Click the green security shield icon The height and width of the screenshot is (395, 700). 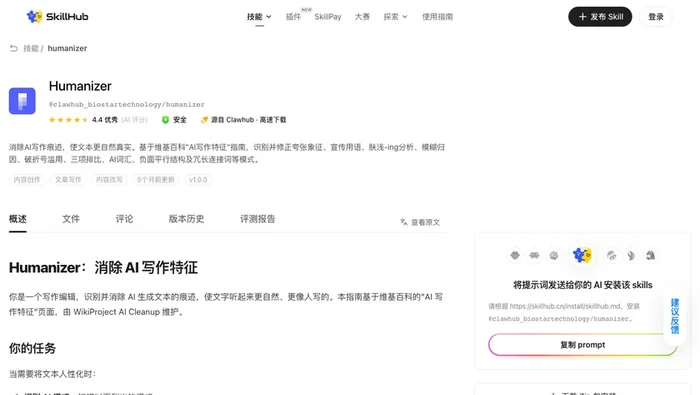coord(165,120)
